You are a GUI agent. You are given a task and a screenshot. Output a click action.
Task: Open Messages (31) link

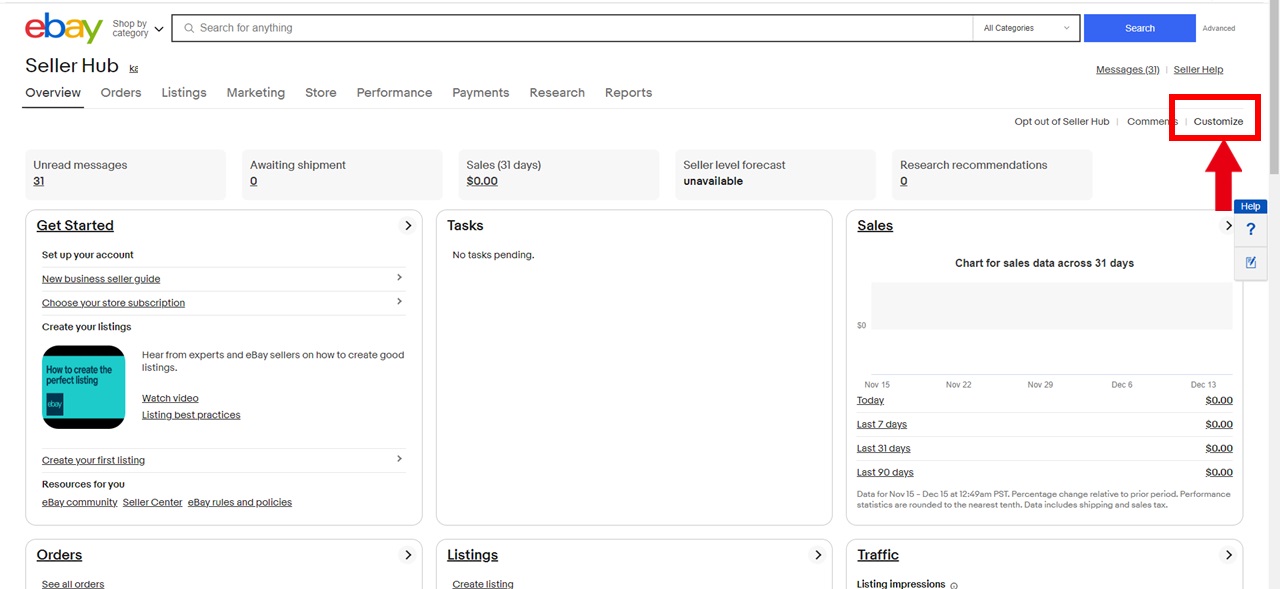pyautogui.click(x=1127, y=70)
